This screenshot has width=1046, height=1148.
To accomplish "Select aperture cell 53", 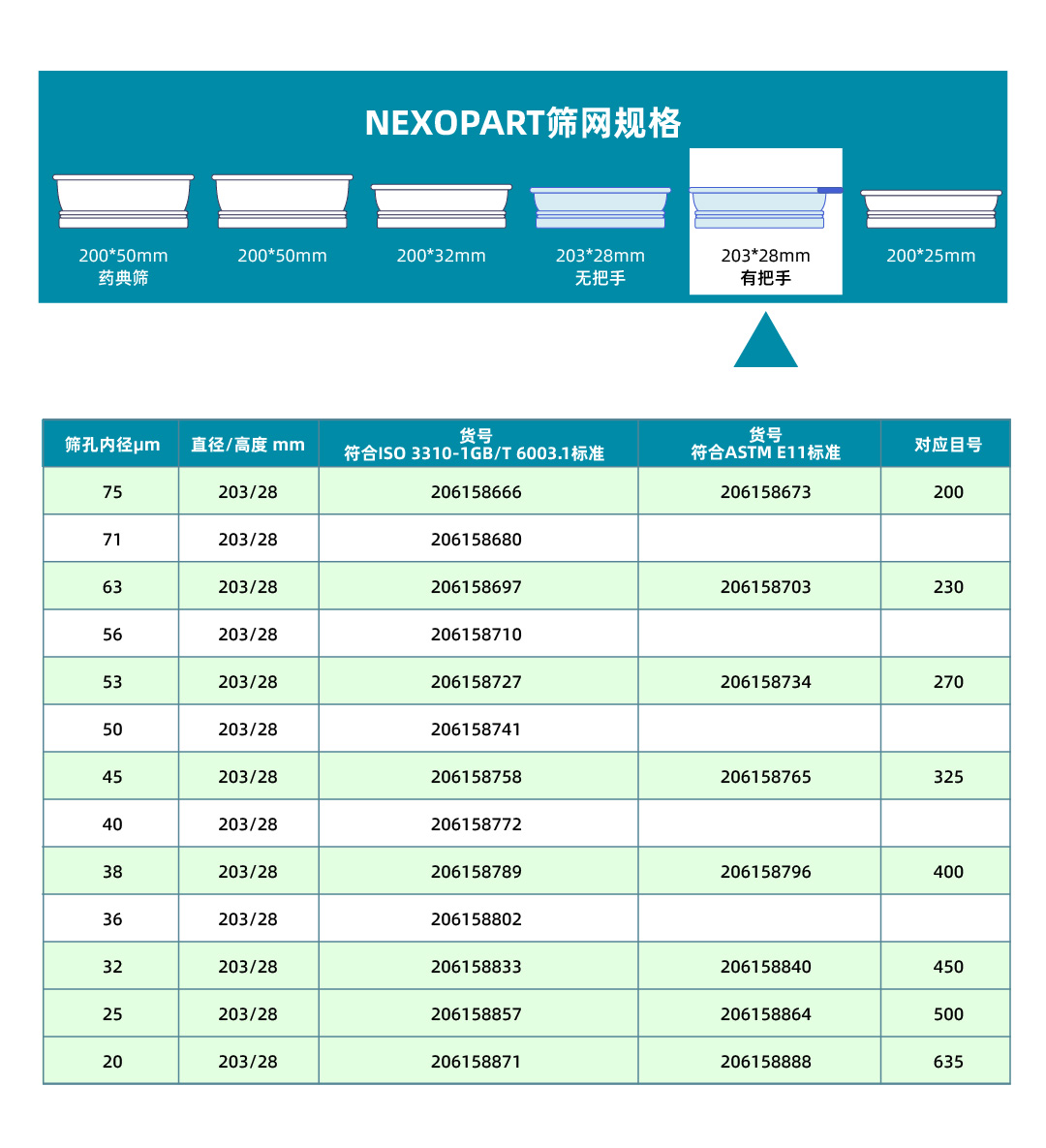I will (x=112, y=682).
